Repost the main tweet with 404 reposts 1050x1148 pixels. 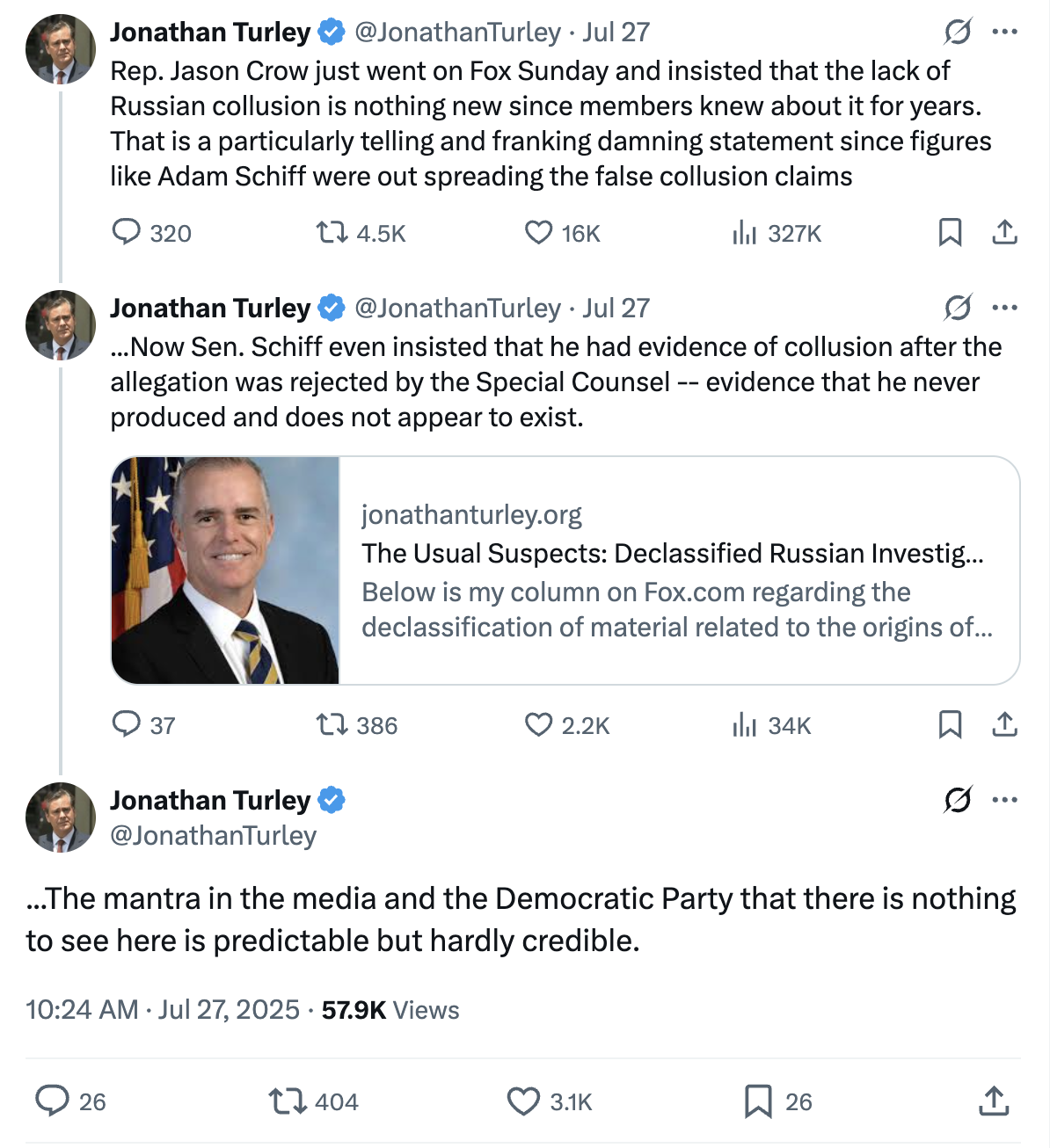click(285, 1101)
